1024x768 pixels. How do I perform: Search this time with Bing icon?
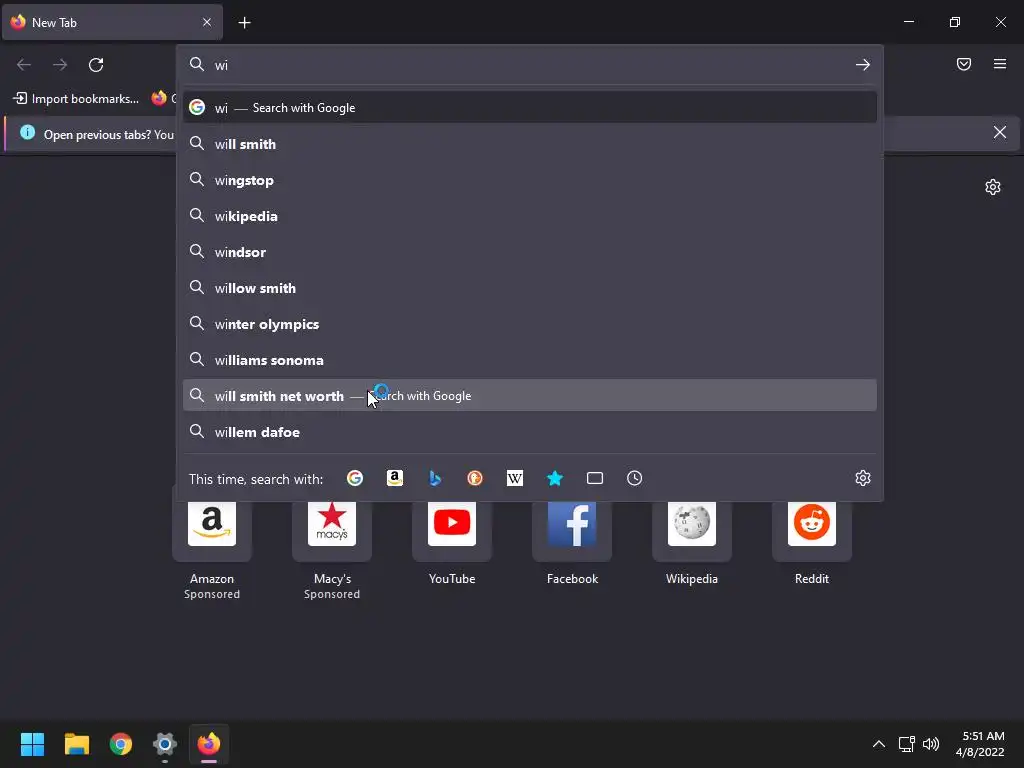tap(435, 478)
